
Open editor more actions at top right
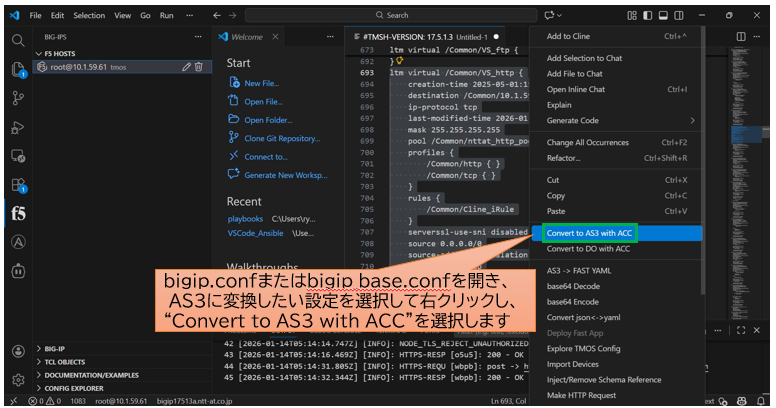pos(757,37)
